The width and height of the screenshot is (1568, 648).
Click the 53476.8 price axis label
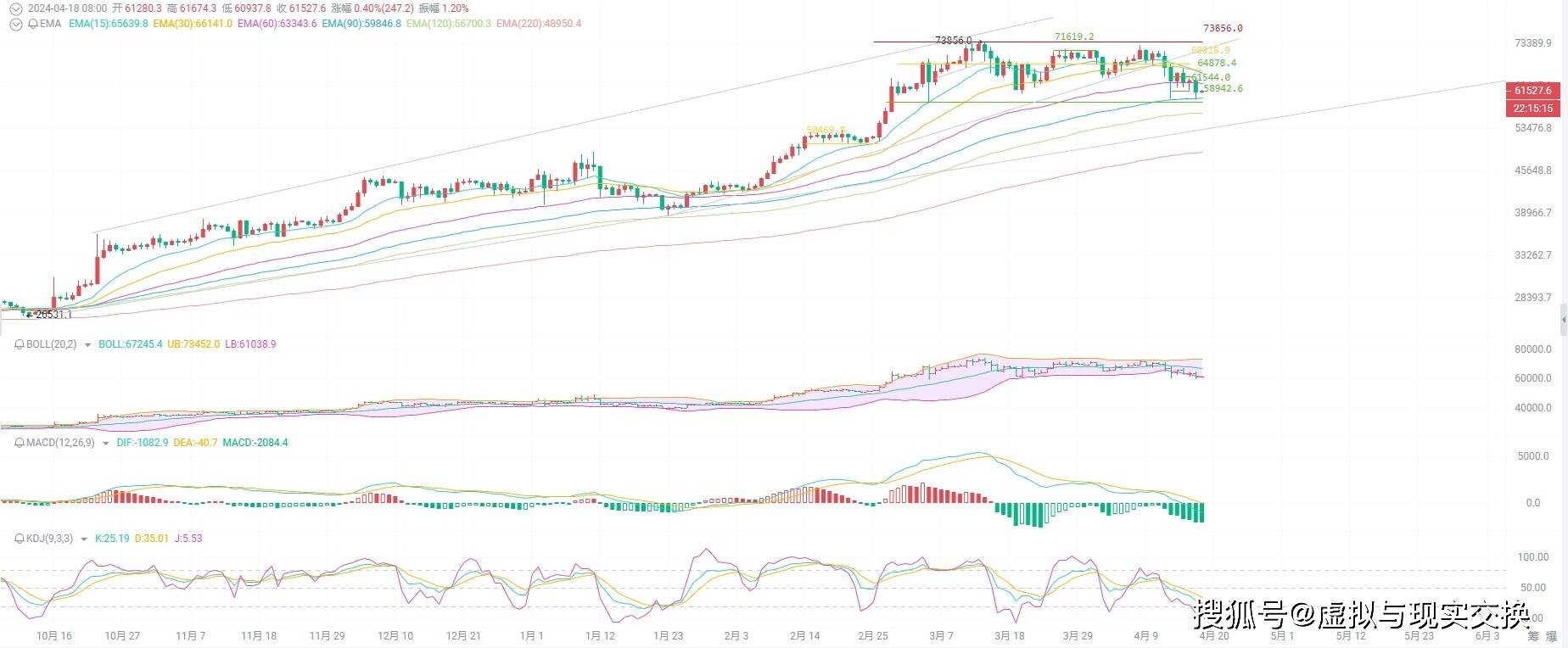pos(1532,128)
